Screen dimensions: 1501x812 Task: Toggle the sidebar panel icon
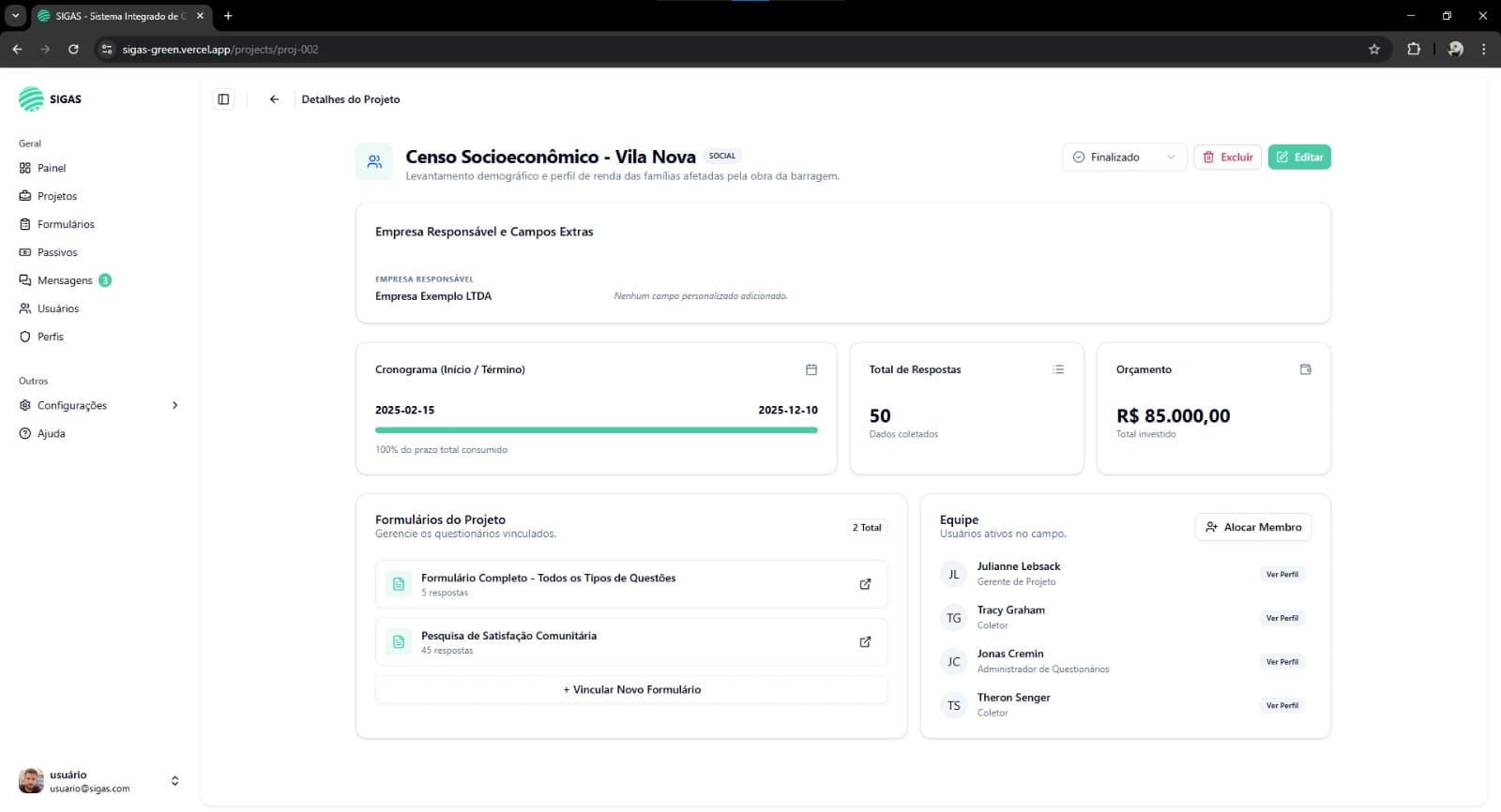pyautogui.click(x=223, y=99)
